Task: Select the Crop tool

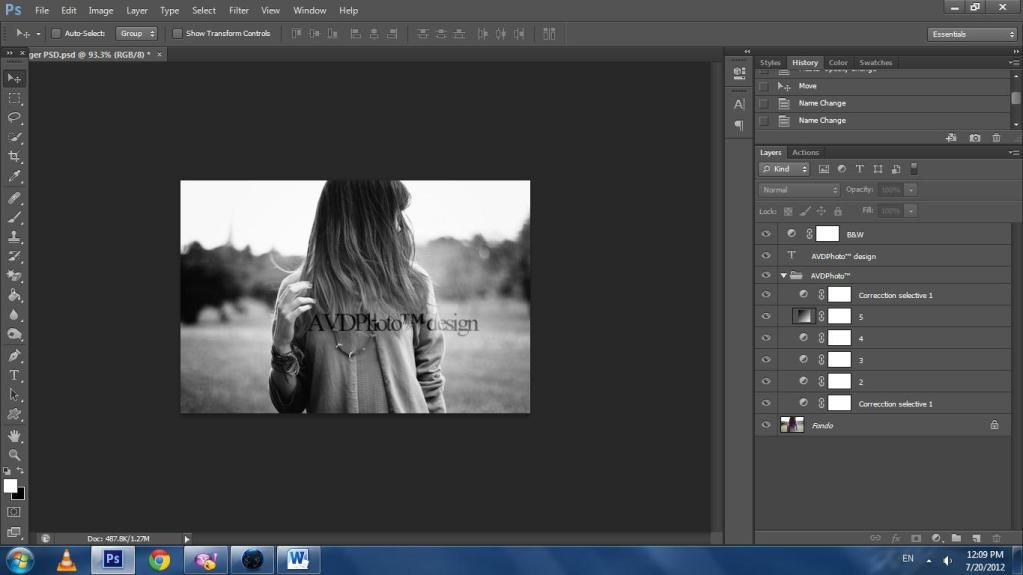Action: tap(14, 157)
